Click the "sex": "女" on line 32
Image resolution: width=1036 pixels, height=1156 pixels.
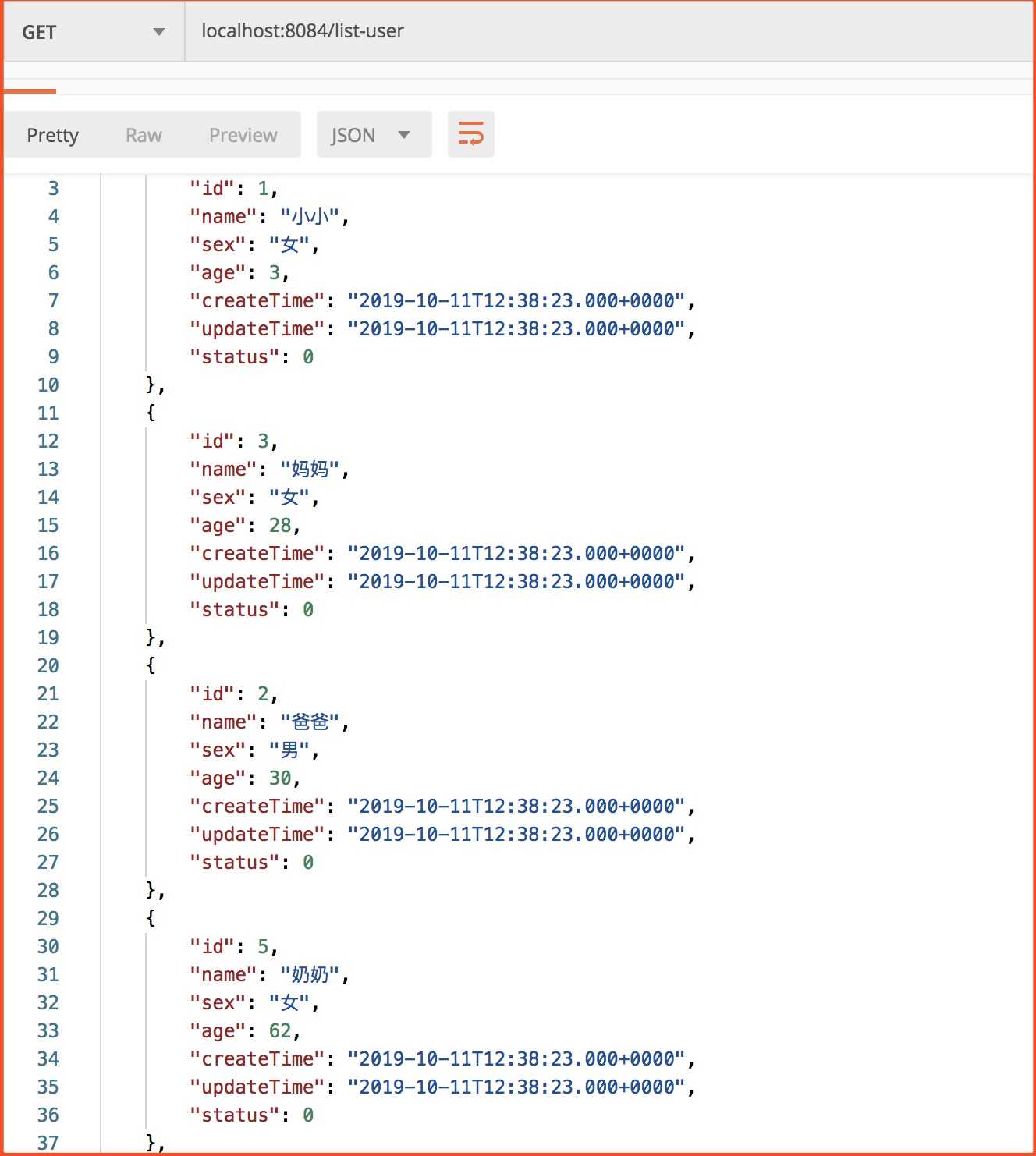point(254,1002)
